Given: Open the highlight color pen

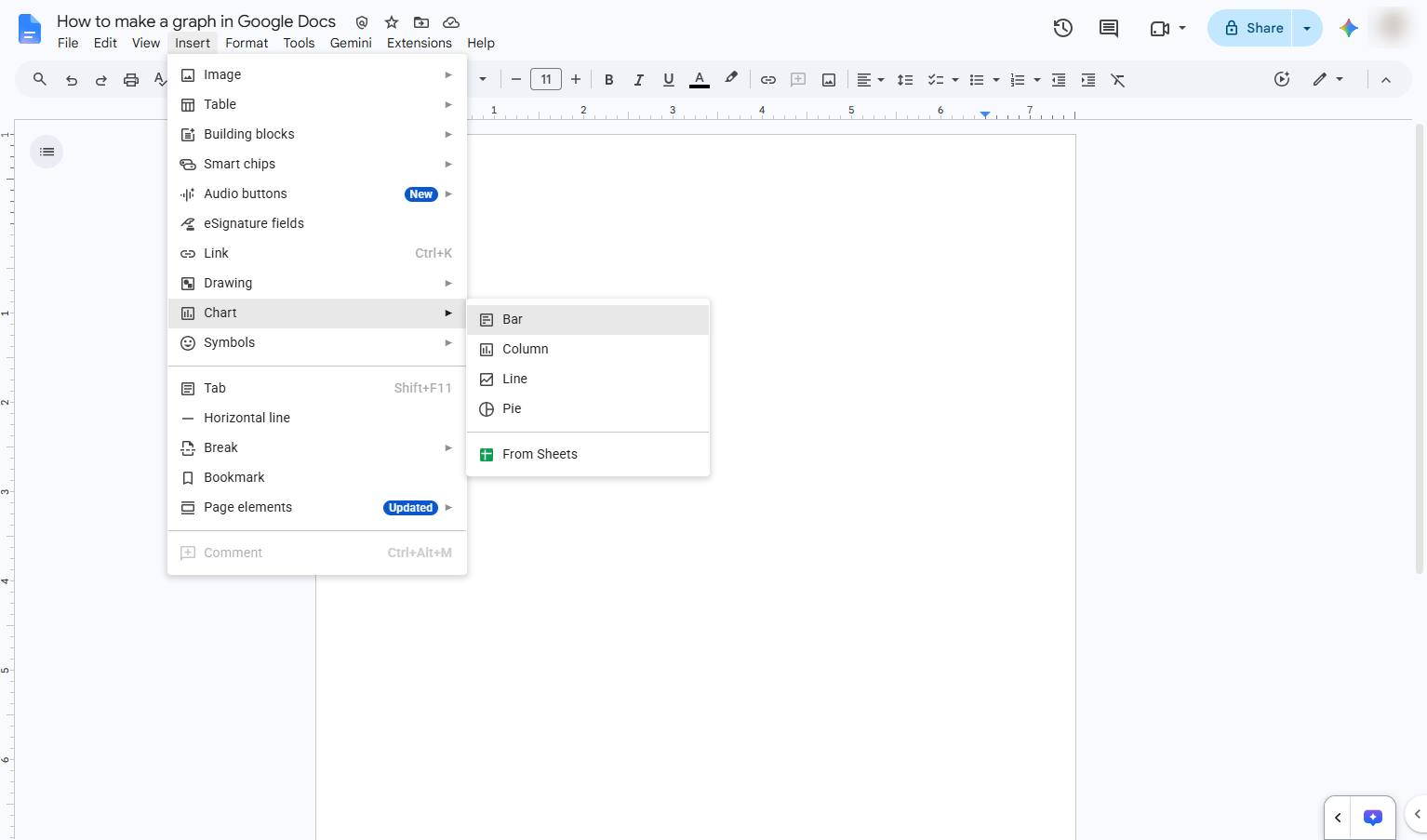Looking at the screenshot, I should 731,80.
